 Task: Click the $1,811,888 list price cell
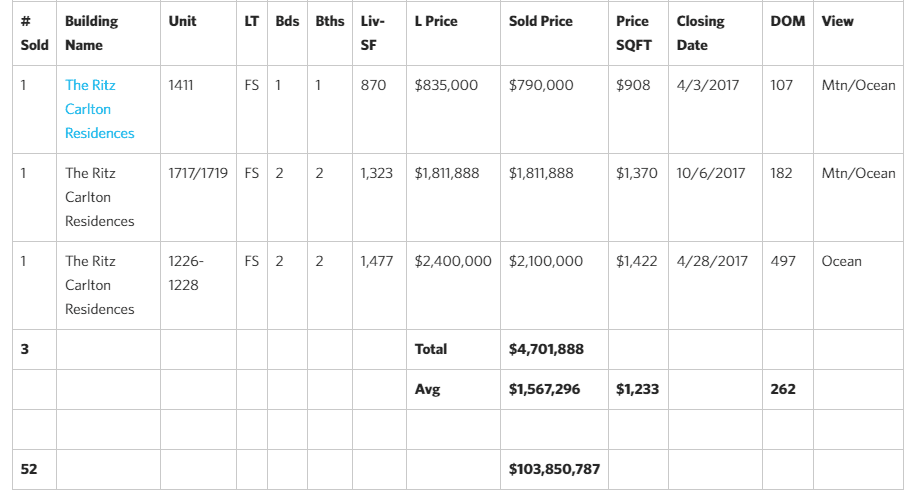[447, 173]
